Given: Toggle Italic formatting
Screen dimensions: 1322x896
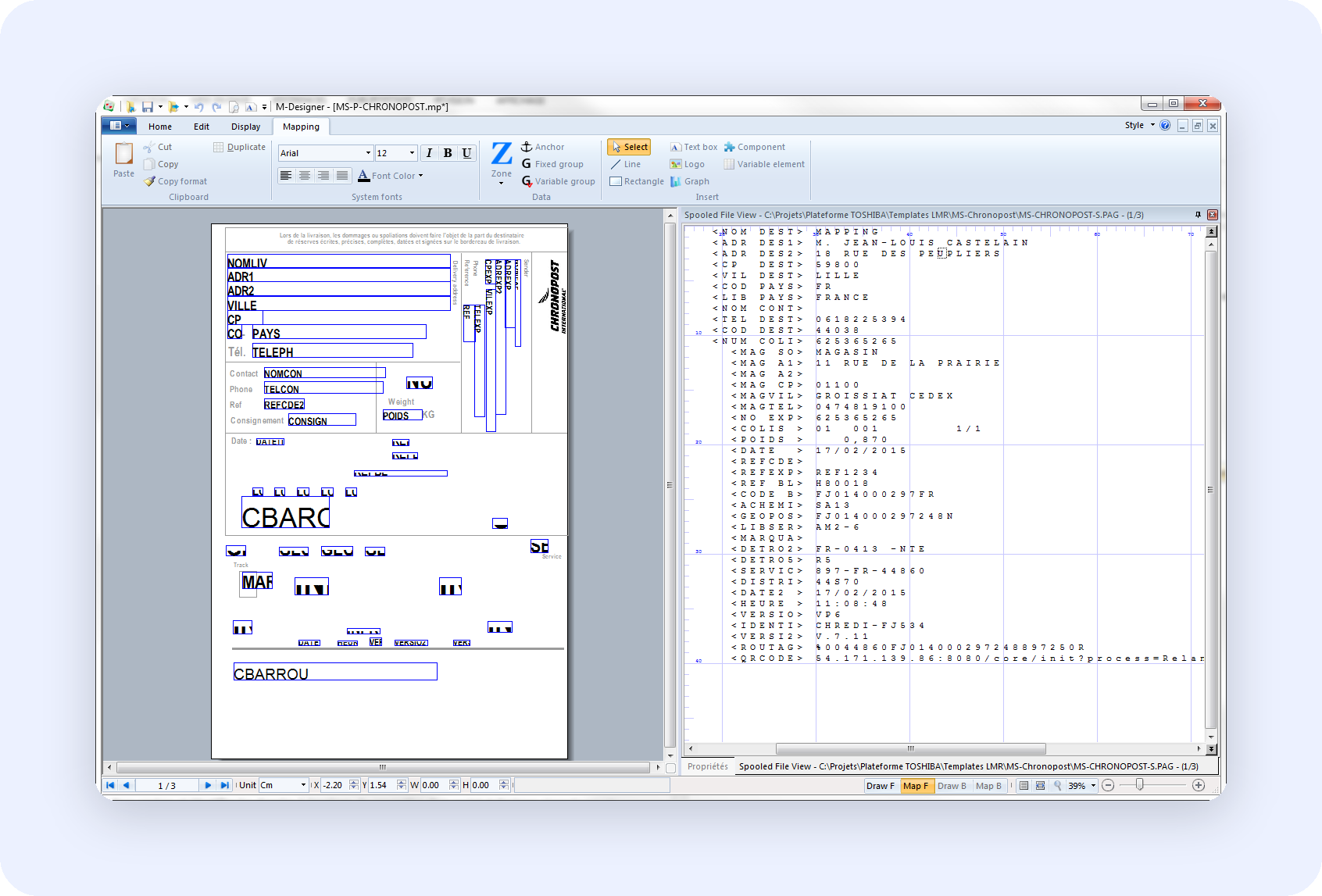Looking at the screenshot, I should click(429, 153).
